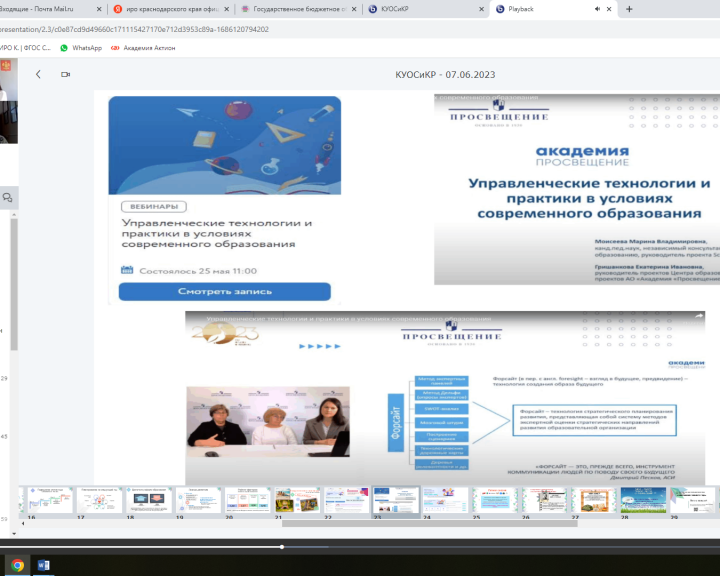The width and height of the screenshot is (720, 576).
Task: Open the WhatsApp bookmark
Action: pyautogui.click(x=81, y=47)
